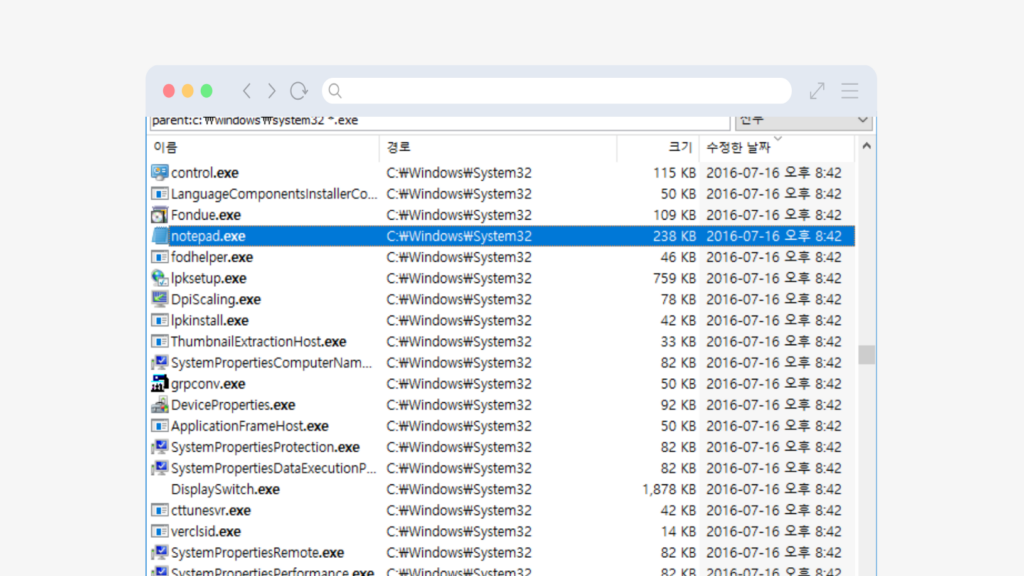This screenshot has height=576, width=1024.
Task: Click the 경로 column header
Action: 397,147
